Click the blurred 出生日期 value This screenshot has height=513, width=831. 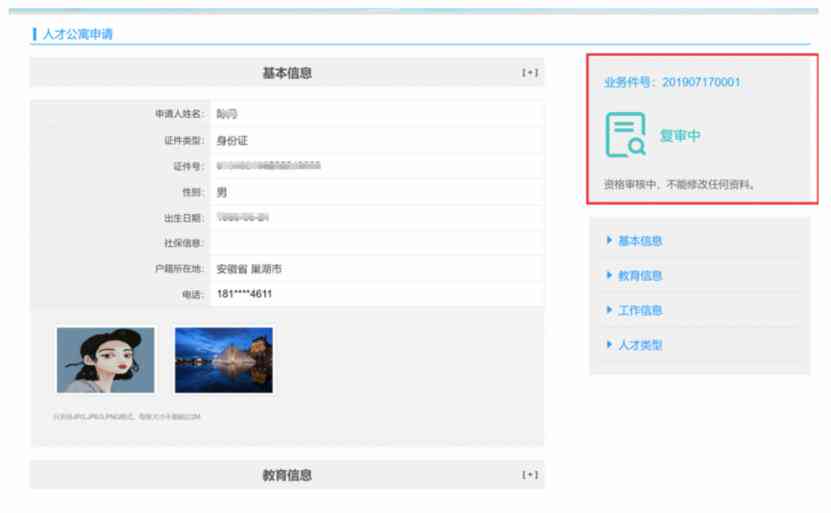[x=243, y=217]
